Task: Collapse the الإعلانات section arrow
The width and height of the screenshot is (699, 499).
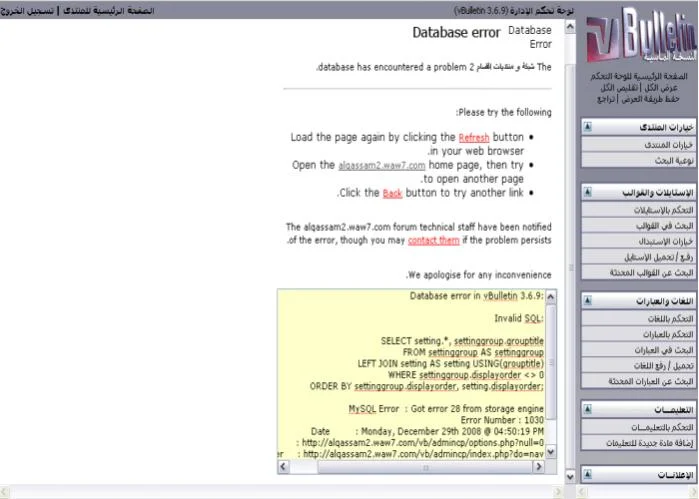Action: 587,474
